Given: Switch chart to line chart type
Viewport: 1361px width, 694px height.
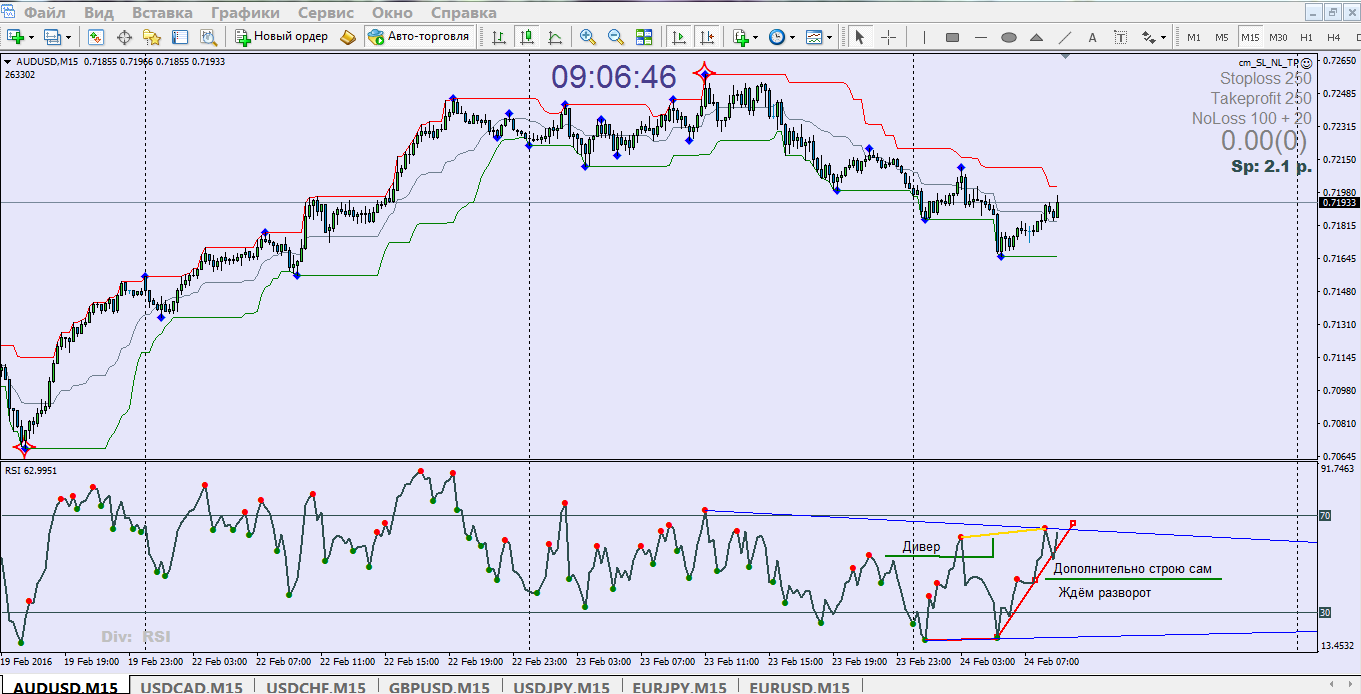Looking at the screenshot, I should [x=555, y=37].
